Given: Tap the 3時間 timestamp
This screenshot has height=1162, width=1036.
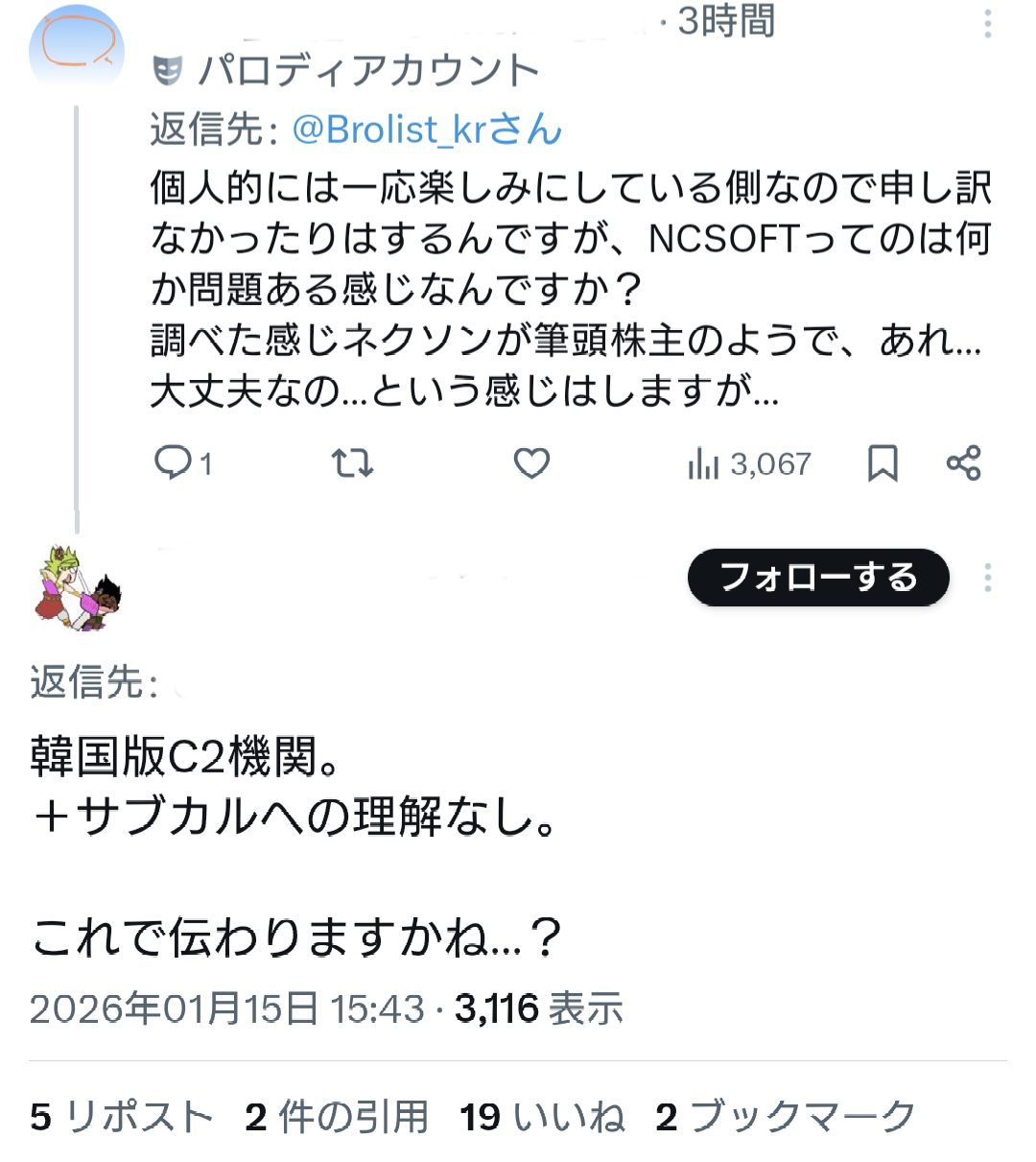Looking at the screenshot, I should pos(726,21).
